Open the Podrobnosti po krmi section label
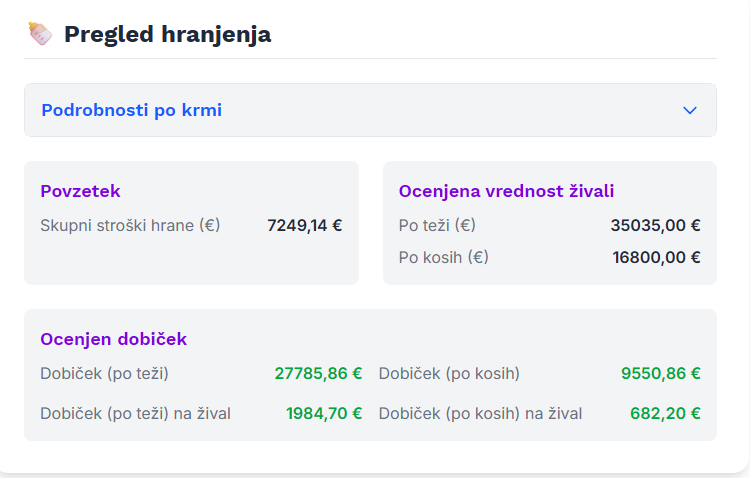Screen dimensions: 750x478 tap(132, 110)
